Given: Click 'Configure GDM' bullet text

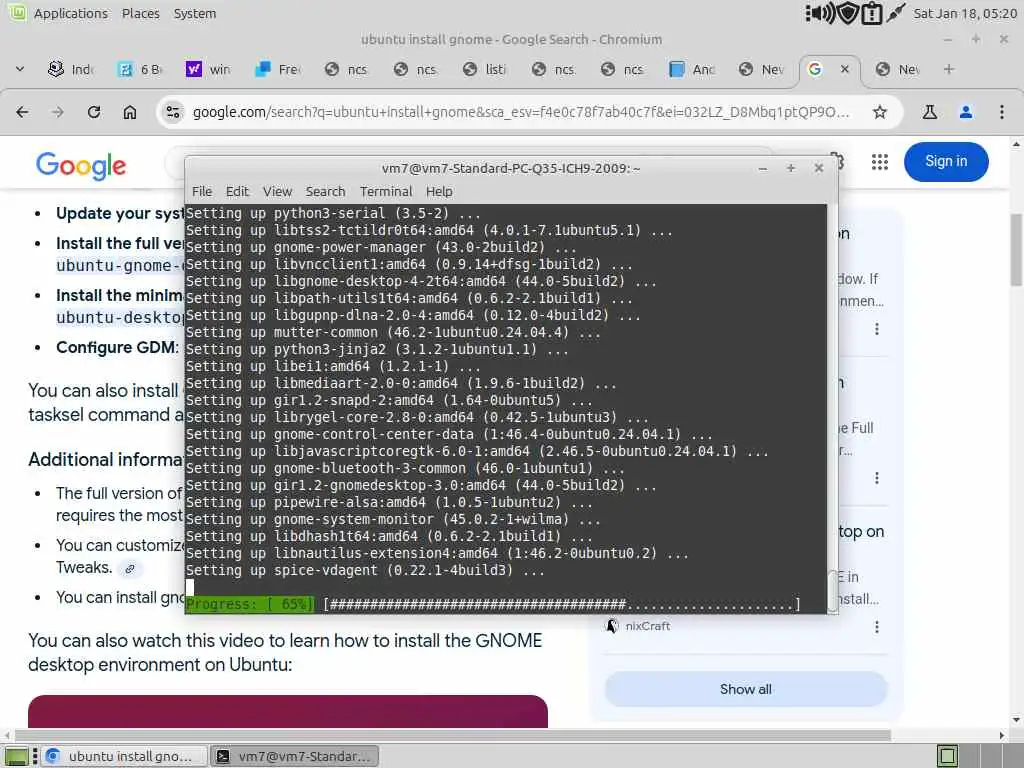Looking at the screenshot, I should [117, 347].
